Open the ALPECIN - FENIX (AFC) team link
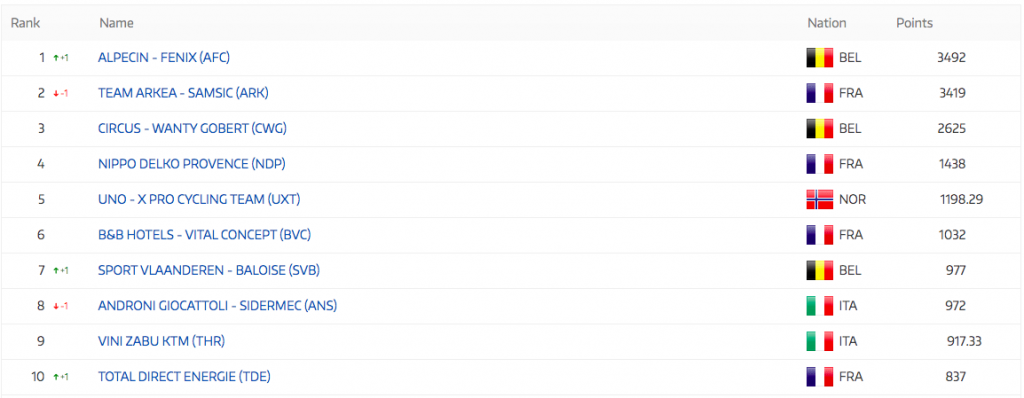The width and height of the screenshot is (1024, 398). pyautogui.click(x=164, y=58)
